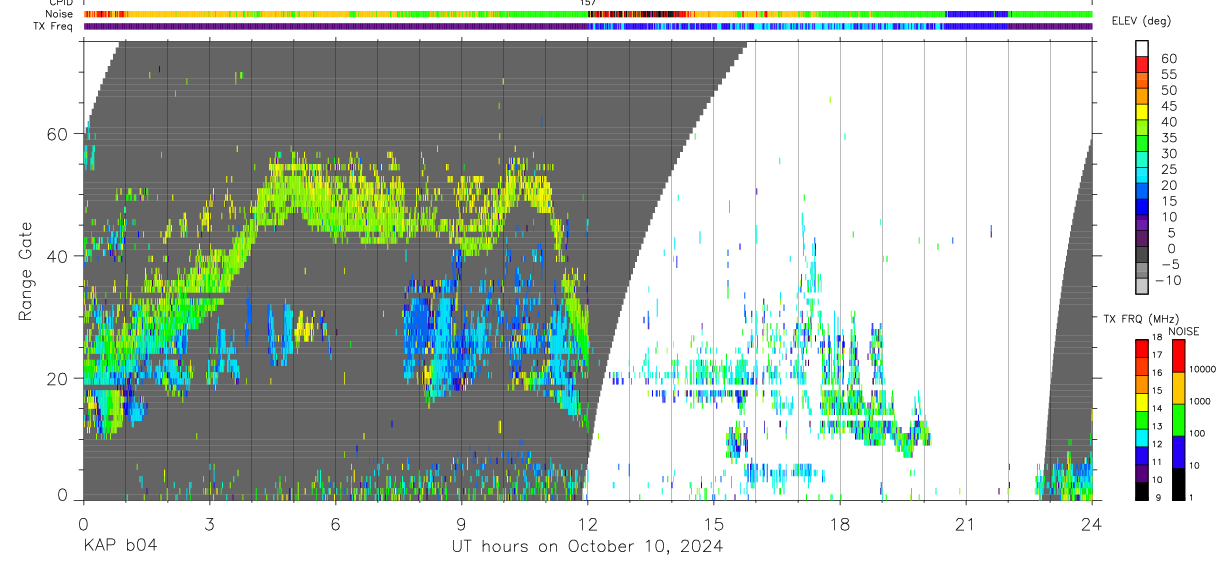Select the 'KAP b04' radar beam label
Screen dimensions: 1228x567
coord(119,546)
